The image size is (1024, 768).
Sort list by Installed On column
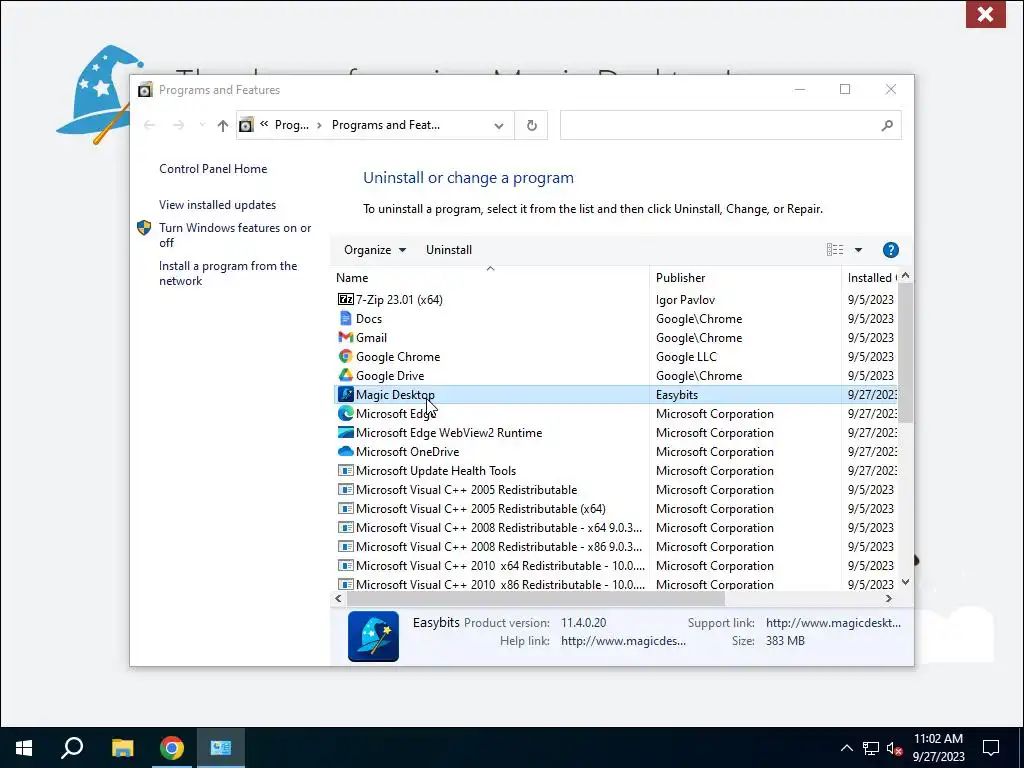click(870, 278)
